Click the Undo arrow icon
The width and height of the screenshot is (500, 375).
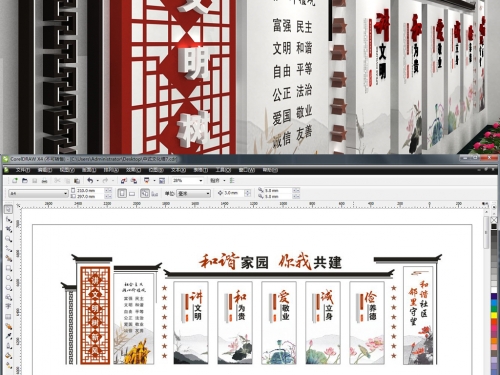(x=90, y=180)
